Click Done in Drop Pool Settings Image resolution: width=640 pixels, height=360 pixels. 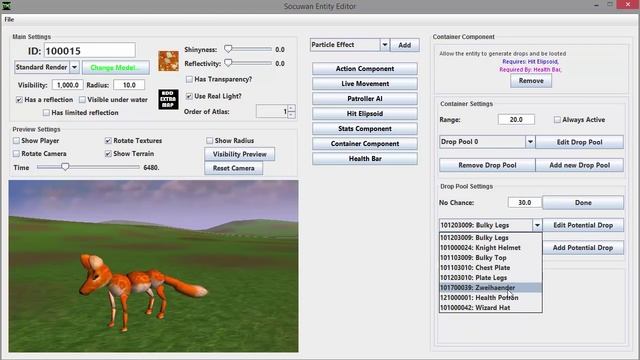583,202
